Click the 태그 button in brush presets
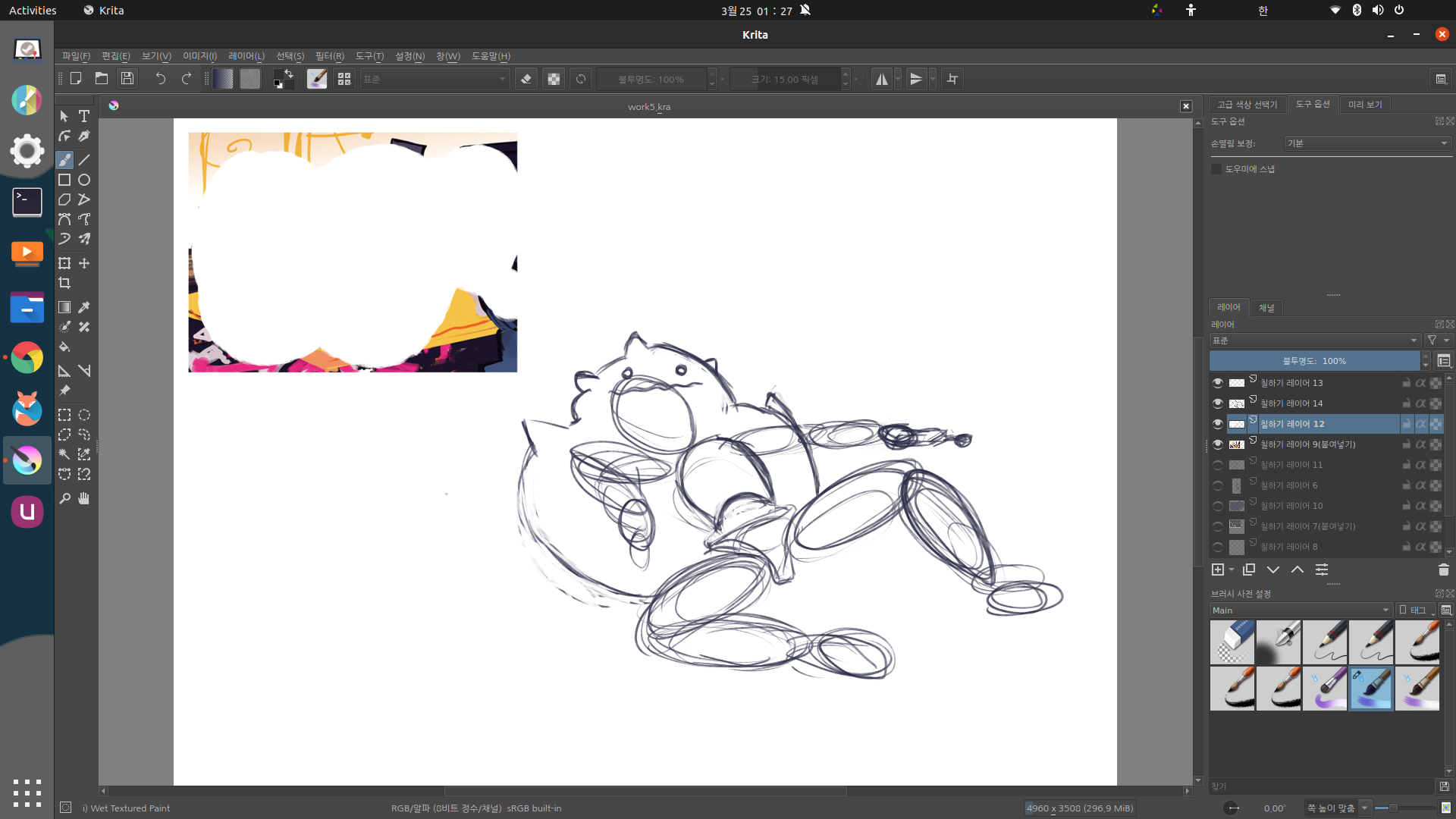This screenshot has height=819, width=1456. point(1414,610)
